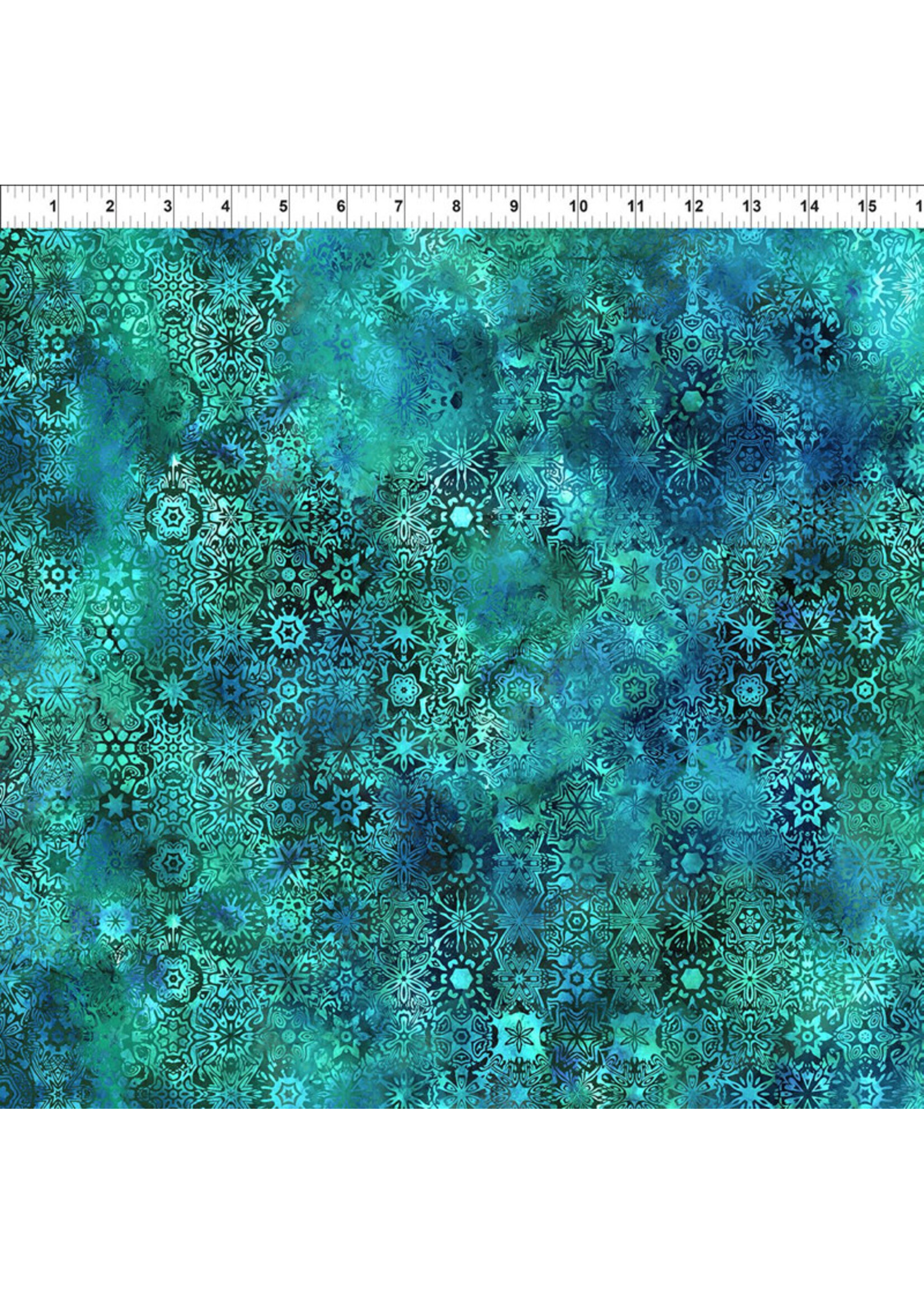
Task: Click the ruler's rightmost edge
Action: pyautogui.click(x=922, y=205)
